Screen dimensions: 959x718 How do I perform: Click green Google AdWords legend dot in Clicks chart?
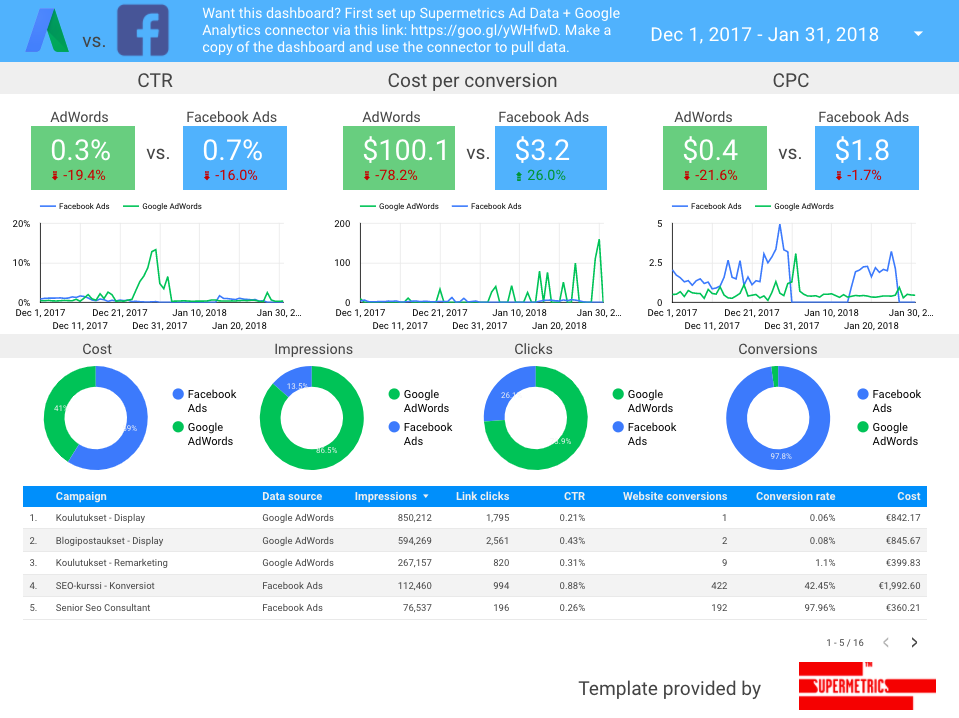point(618,394)
